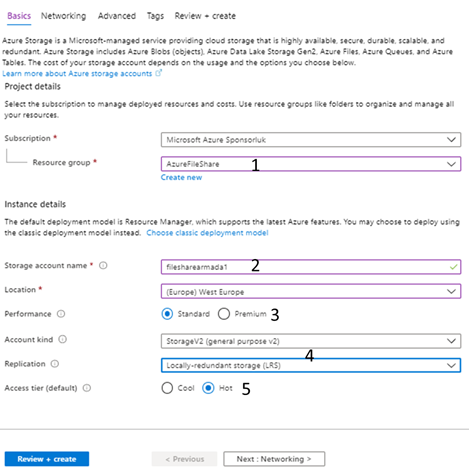469x471 pixels.
Task: Choose the Cool access tier
Action: tap(167, 388)
